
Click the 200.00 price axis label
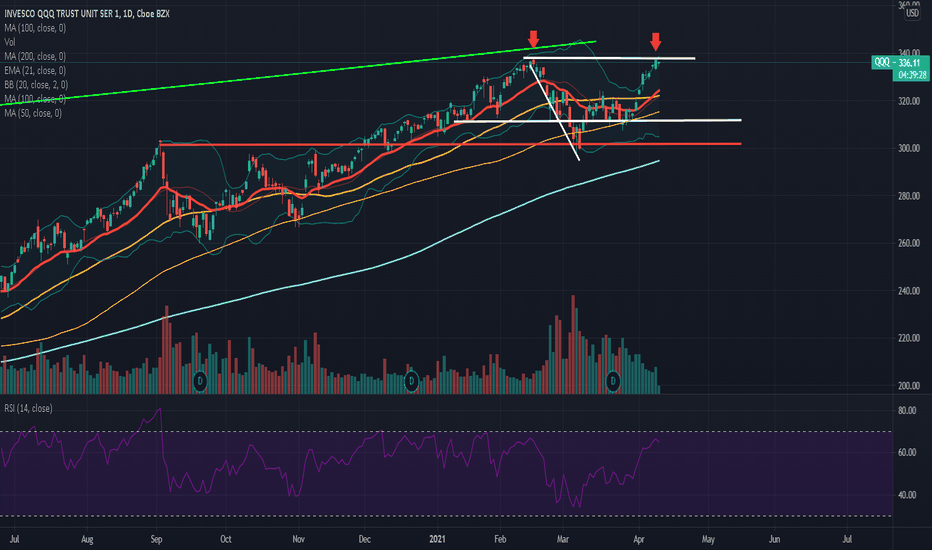tap(908, 385)
